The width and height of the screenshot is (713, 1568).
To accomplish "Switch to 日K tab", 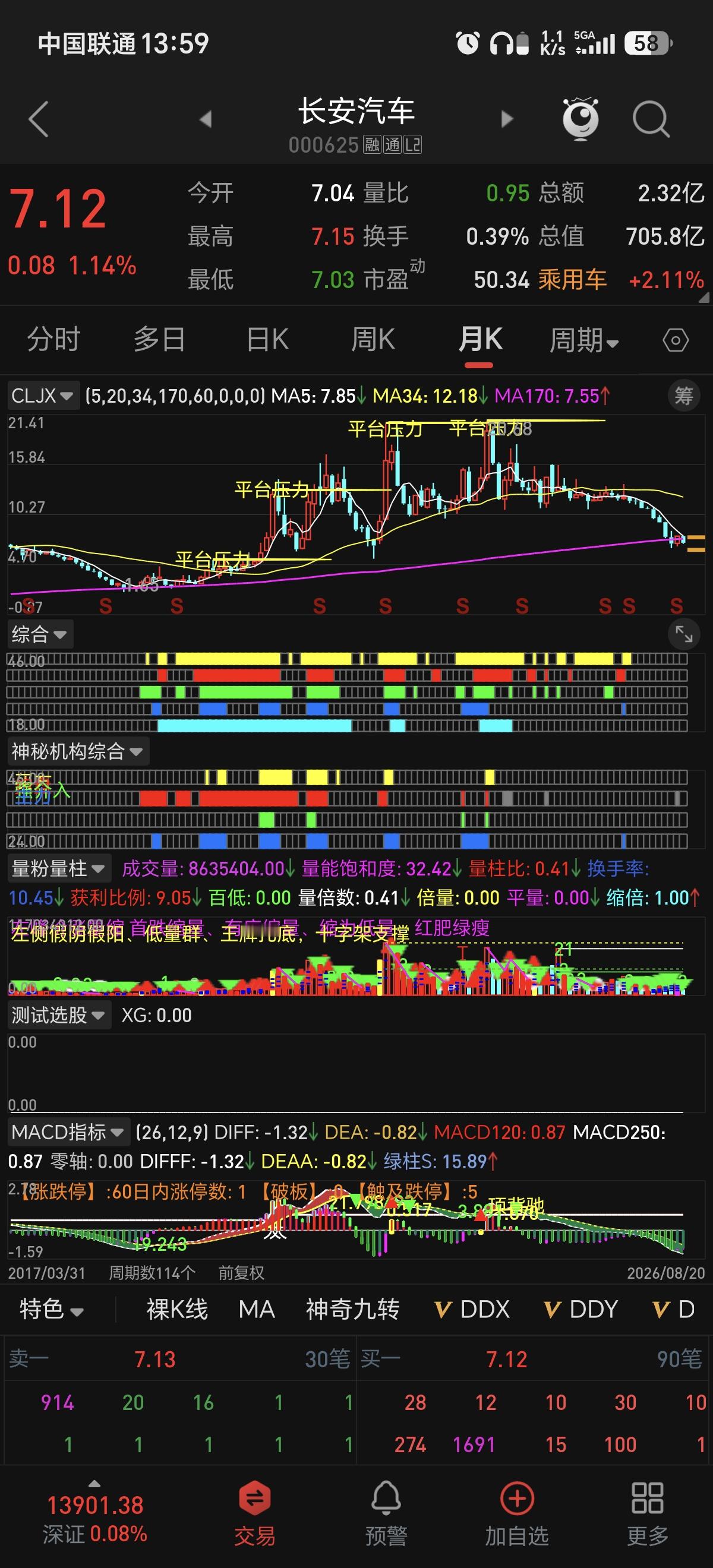I will 267,339.
